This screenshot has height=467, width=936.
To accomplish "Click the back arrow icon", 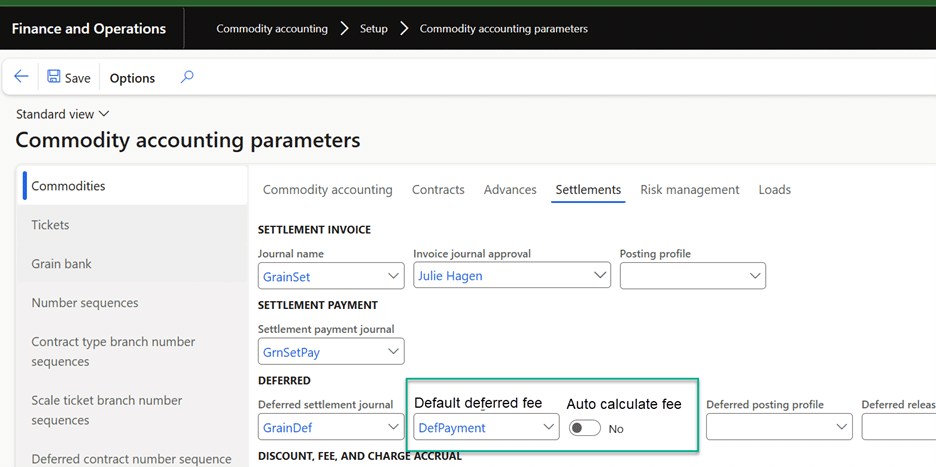I will pos(21,77).
